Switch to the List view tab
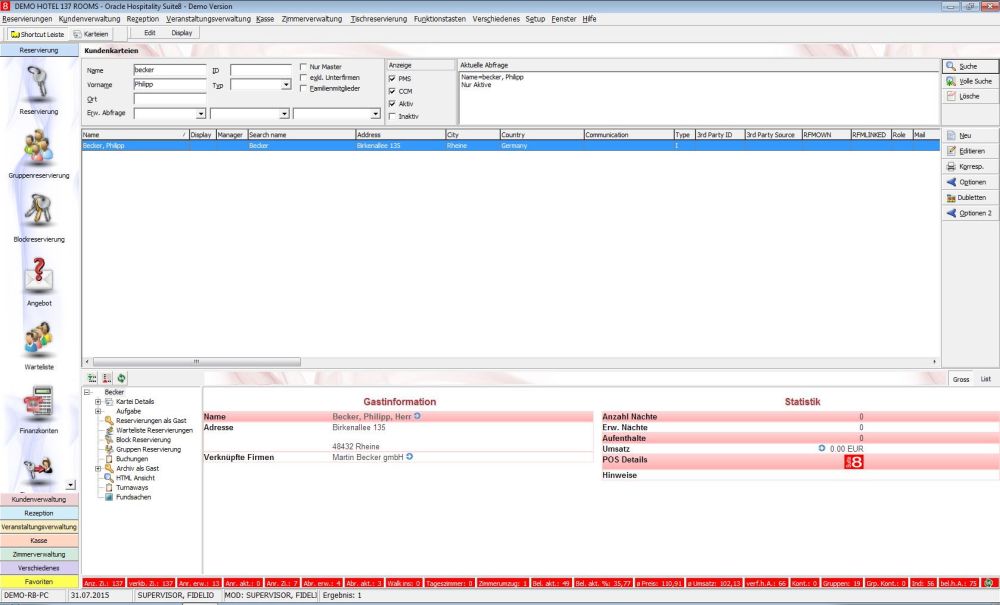 click(985, 379)
